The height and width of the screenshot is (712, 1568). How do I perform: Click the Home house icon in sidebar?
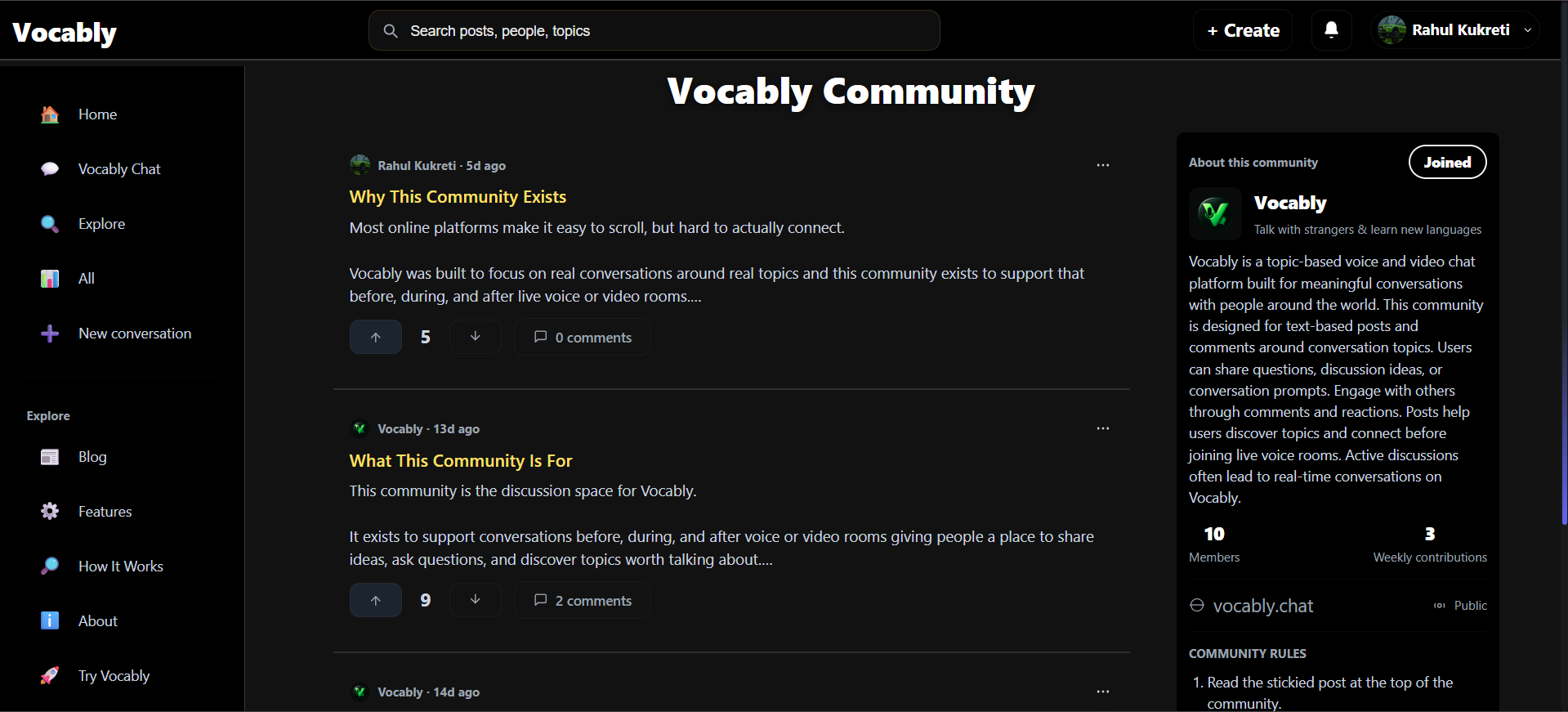(x=50, y=114)
